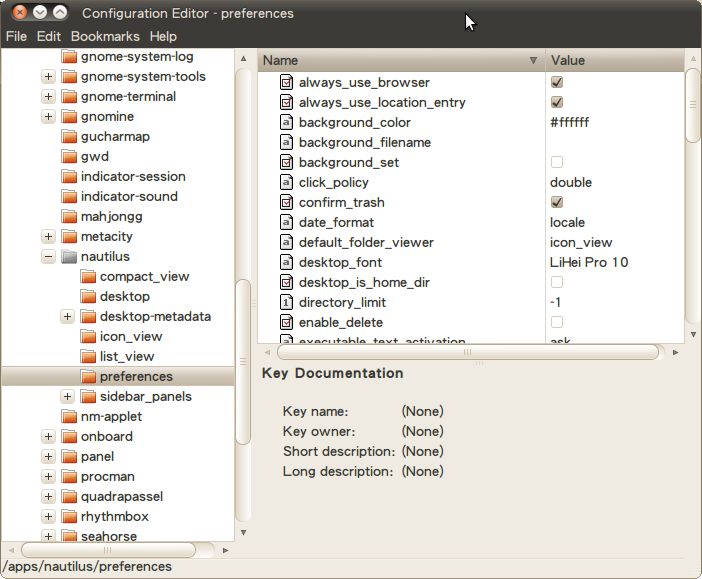
Task: Click the string key icon for click_policy
Action: click(287, 182)
